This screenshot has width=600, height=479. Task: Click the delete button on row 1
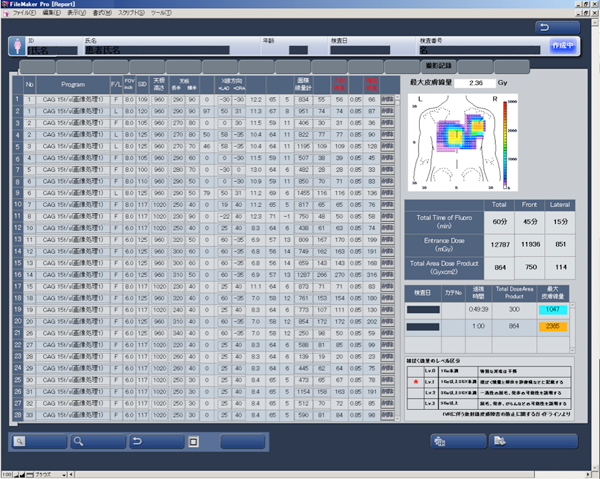387,100
